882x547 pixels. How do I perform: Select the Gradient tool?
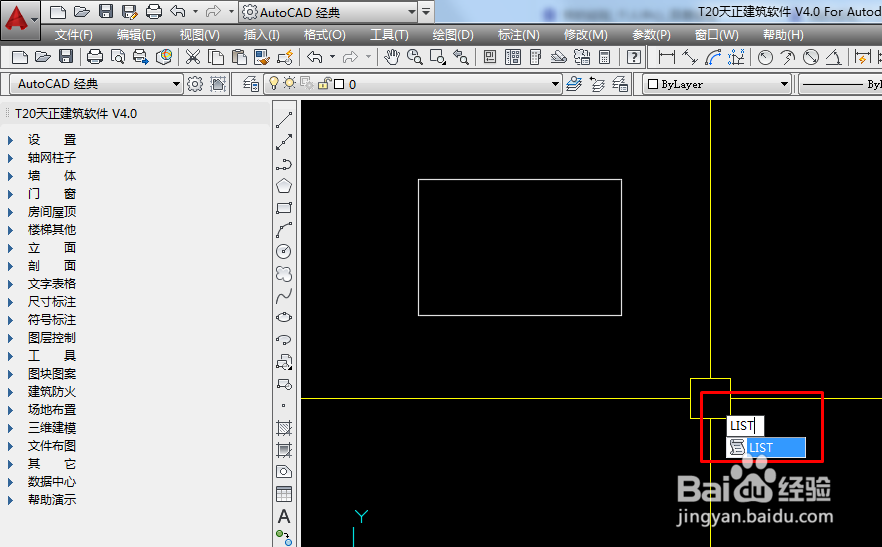coord(284,450)
